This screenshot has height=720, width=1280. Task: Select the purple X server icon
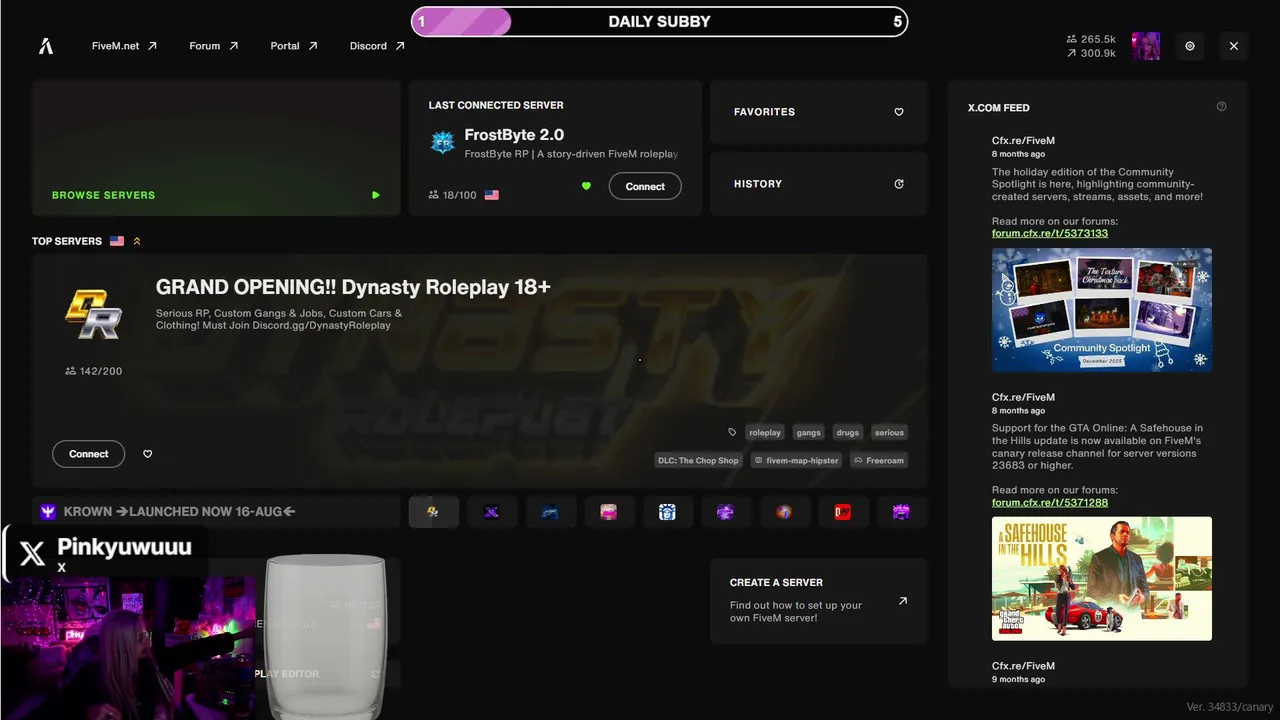[x=492, y=512]
